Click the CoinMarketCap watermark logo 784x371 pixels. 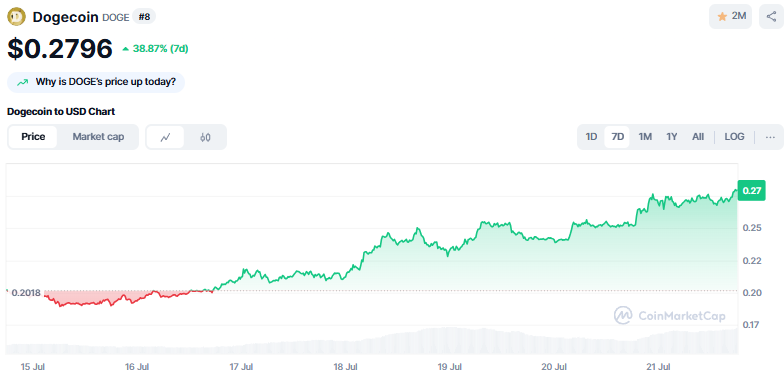670,316
